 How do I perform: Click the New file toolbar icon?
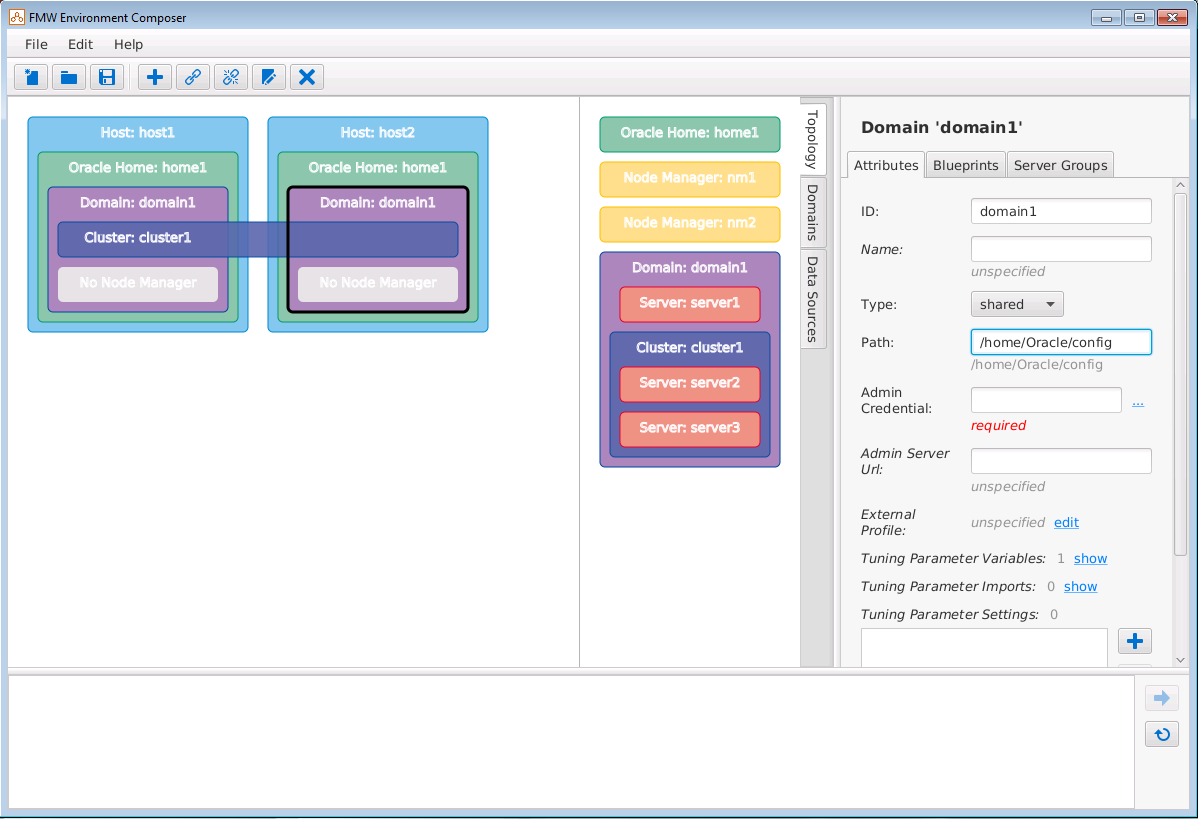tap(31, 77)
